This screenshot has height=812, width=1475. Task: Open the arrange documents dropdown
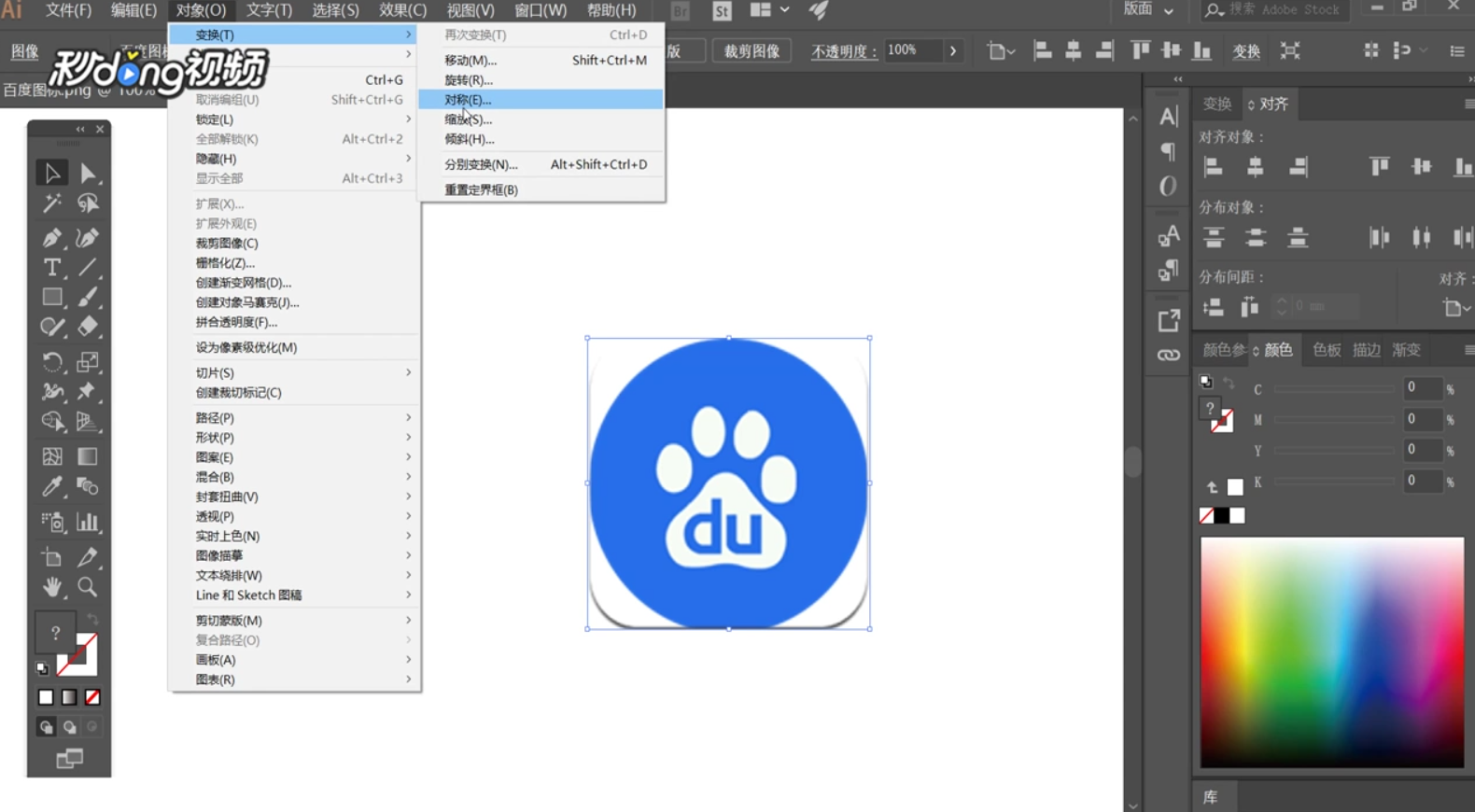tap(770, 9)
